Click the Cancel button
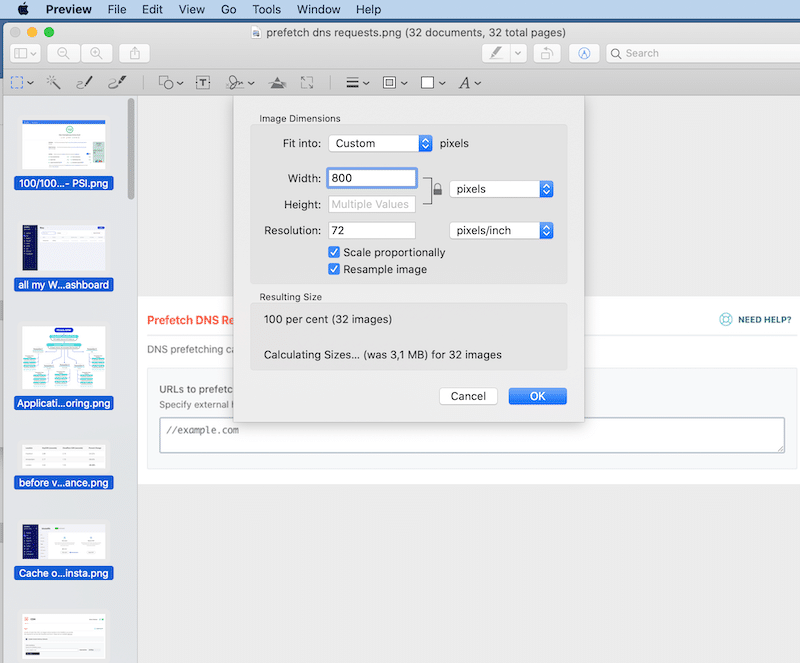Screen dimensions: 800x663 468,396
